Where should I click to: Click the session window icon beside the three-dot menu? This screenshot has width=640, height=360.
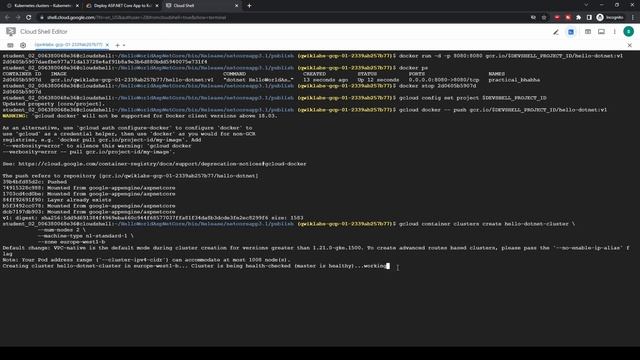[601, 32]
